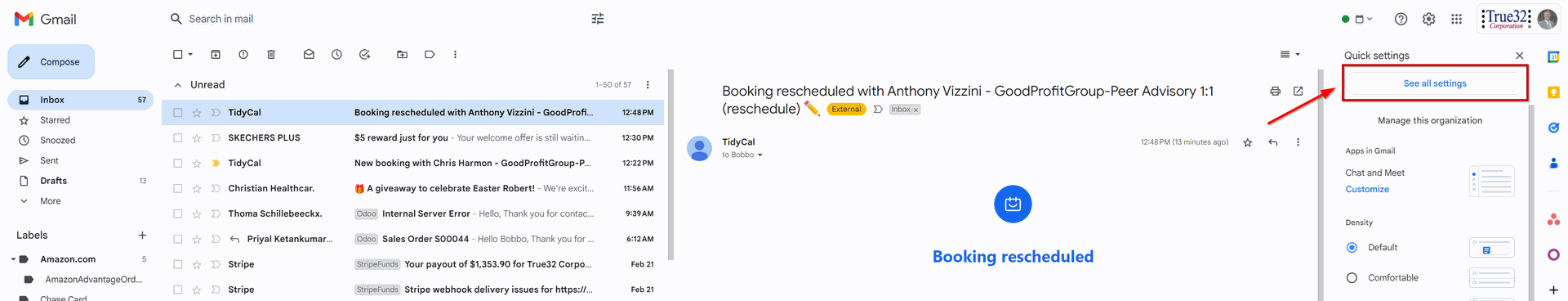
Task: Reply to the TidyCal email
Action: point(1272,142)
